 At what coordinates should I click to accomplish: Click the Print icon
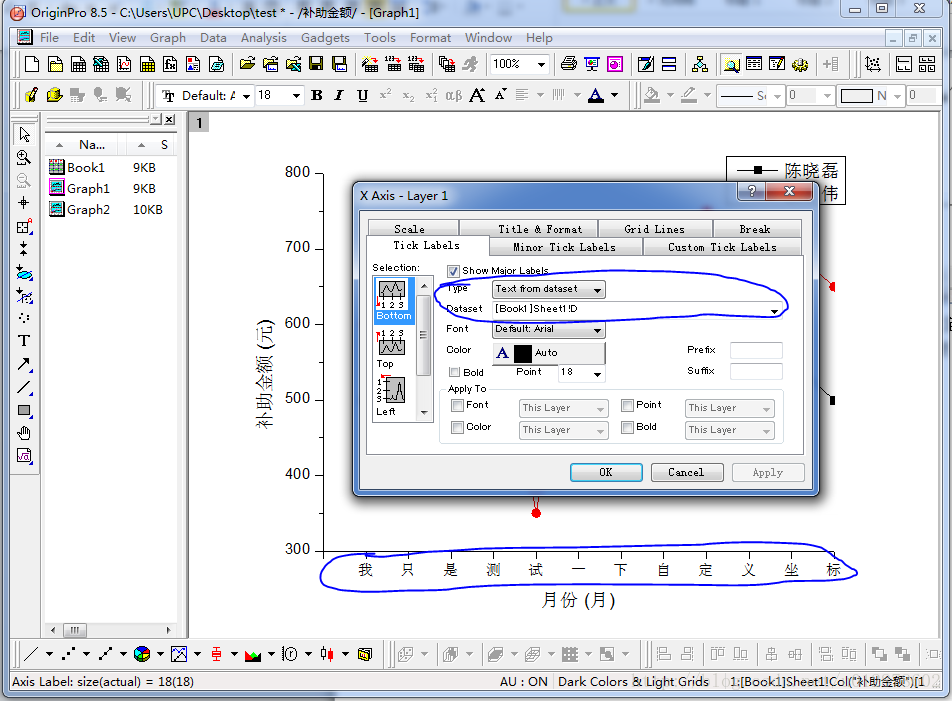pos(568,64)
